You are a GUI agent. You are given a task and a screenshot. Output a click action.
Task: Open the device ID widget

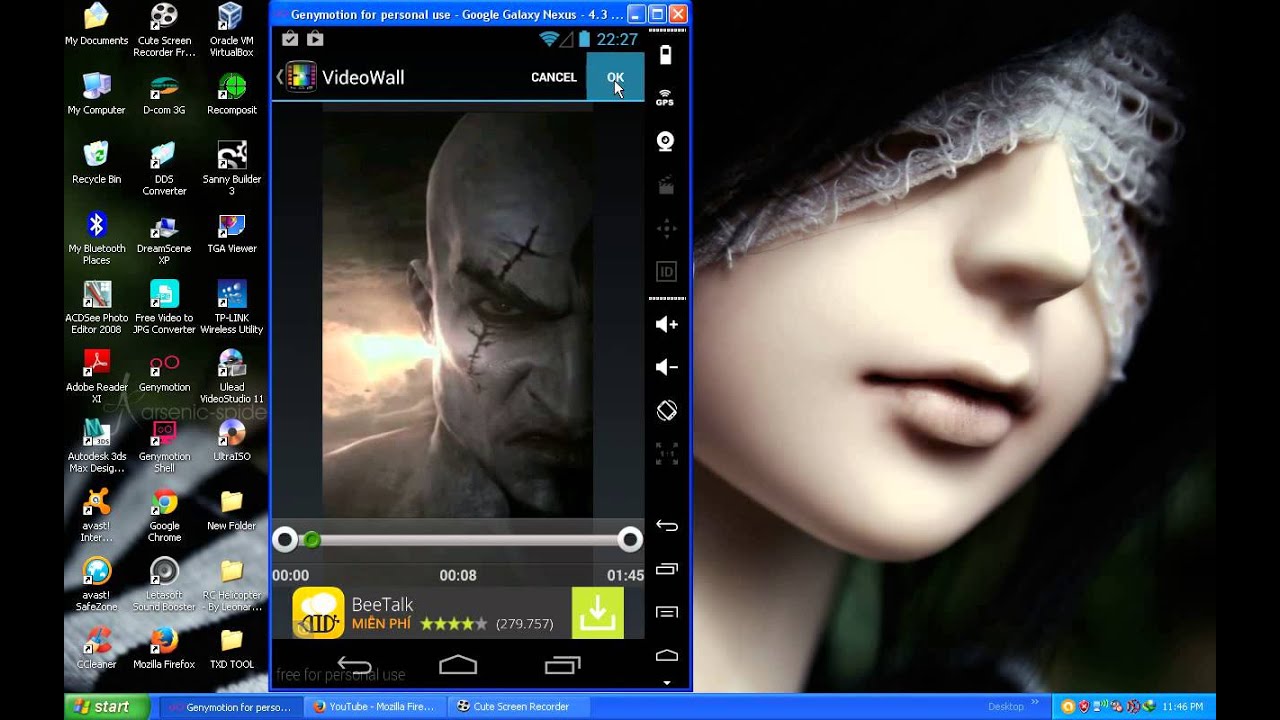pyautogui.click(x=666, y=271)
